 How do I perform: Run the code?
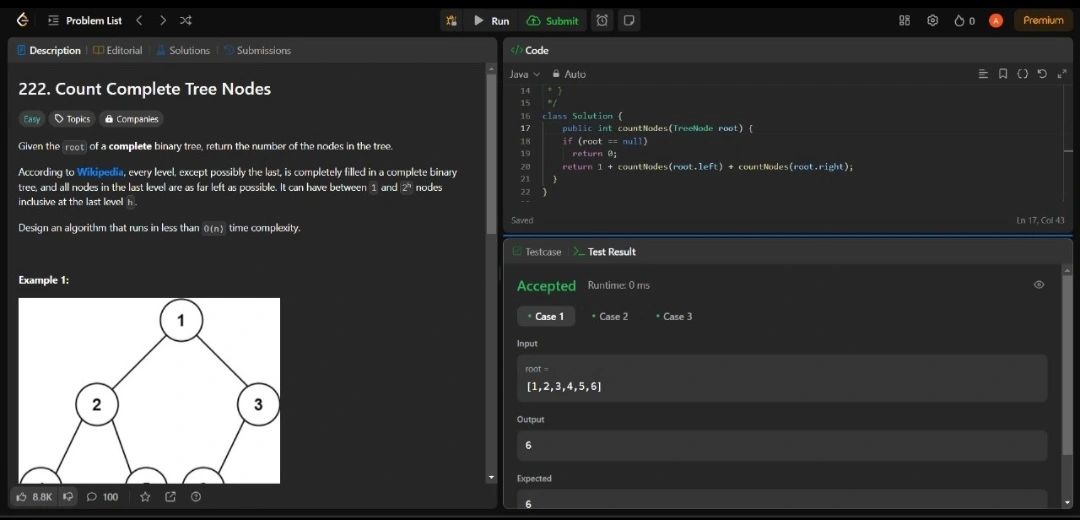(492, 21)
